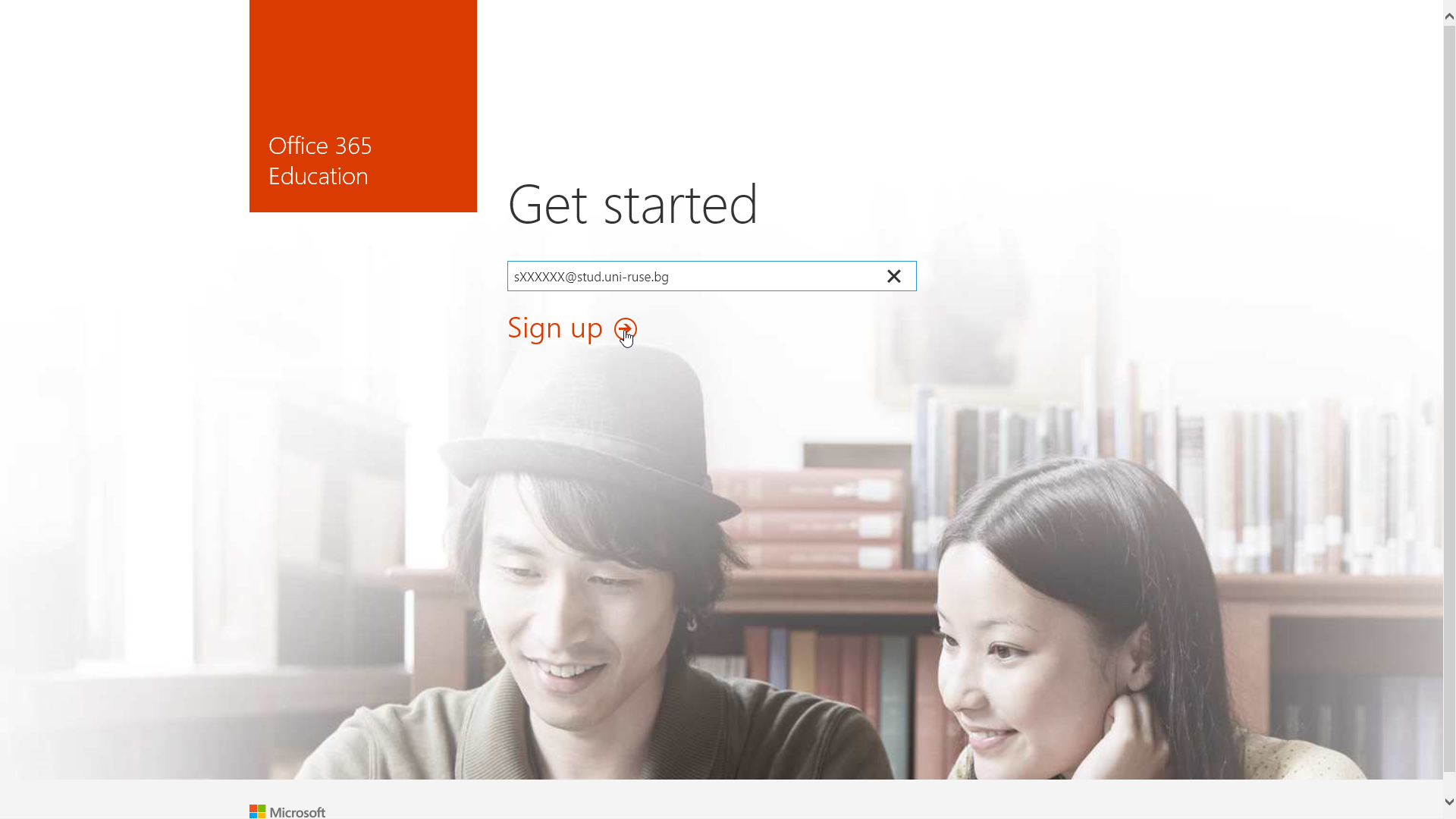Place cursor in the sXXXXXX@stud.uni-ruse.bg text

point(591,277)
